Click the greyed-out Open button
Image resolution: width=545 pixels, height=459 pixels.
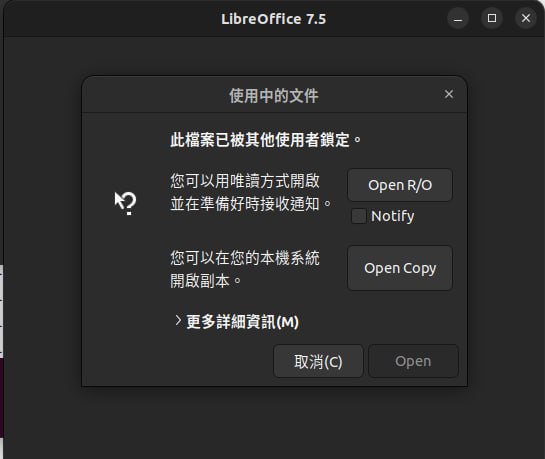pyautogui.click(x=413, y=361)
